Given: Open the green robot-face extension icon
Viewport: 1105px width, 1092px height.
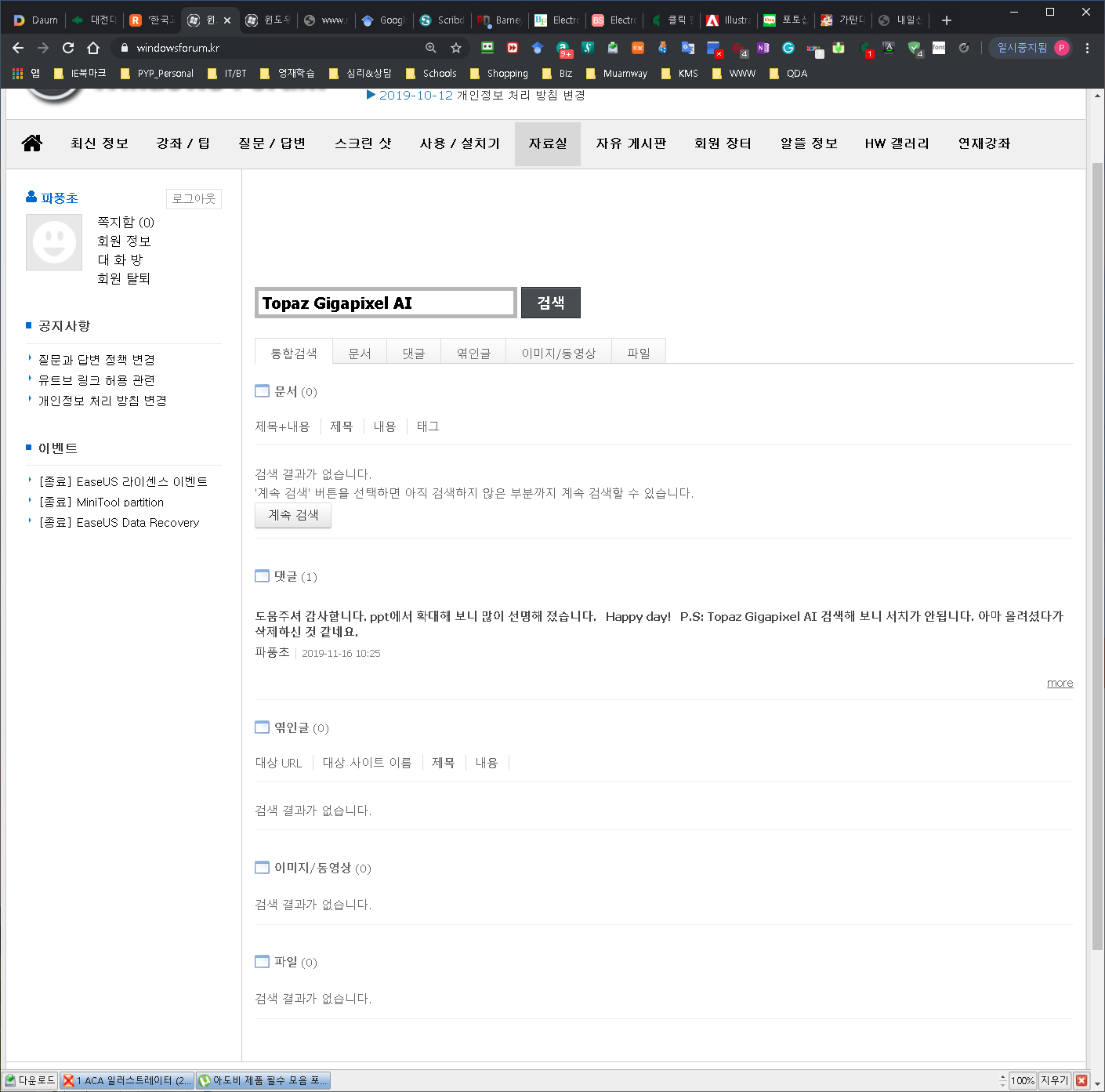Looking at the screenshot, I should [x=487, y=48].
